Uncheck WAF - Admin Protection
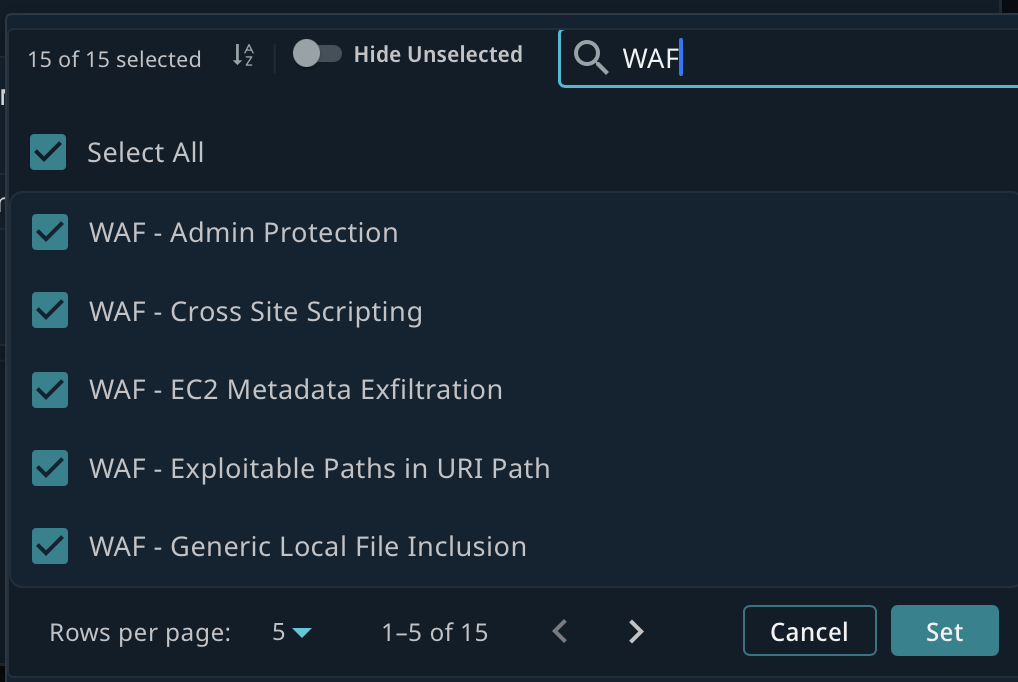Viewport: 1018px width, 682px height. pos(49,232)
